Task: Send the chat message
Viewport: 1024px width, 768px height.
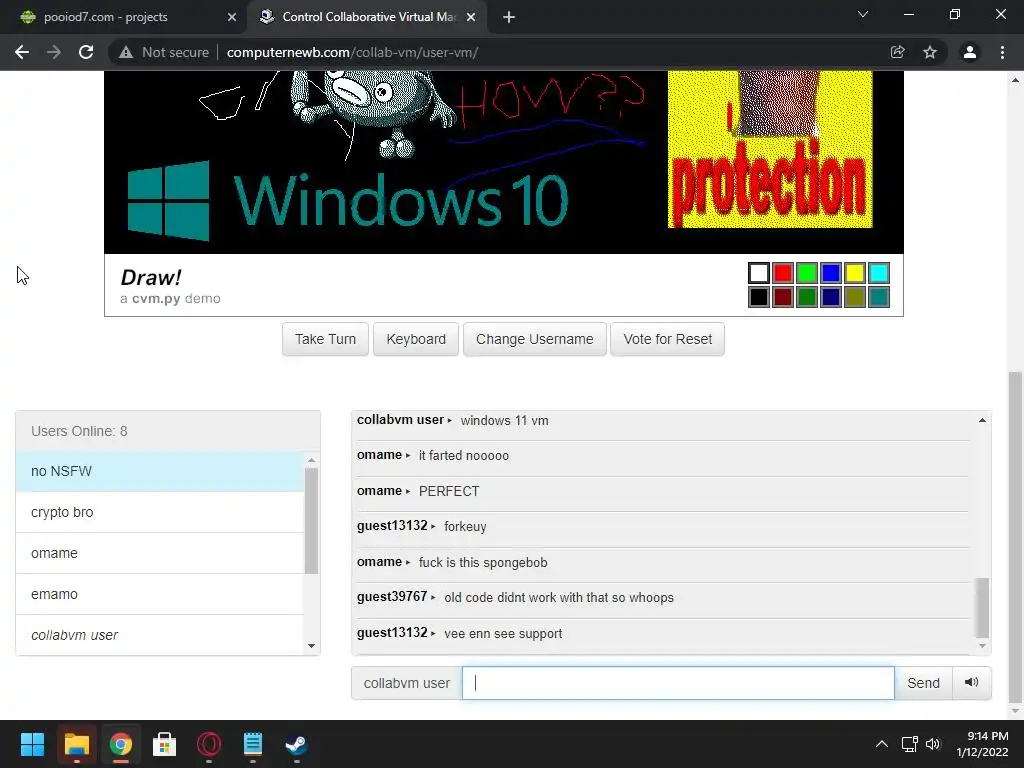Action: 923,682
